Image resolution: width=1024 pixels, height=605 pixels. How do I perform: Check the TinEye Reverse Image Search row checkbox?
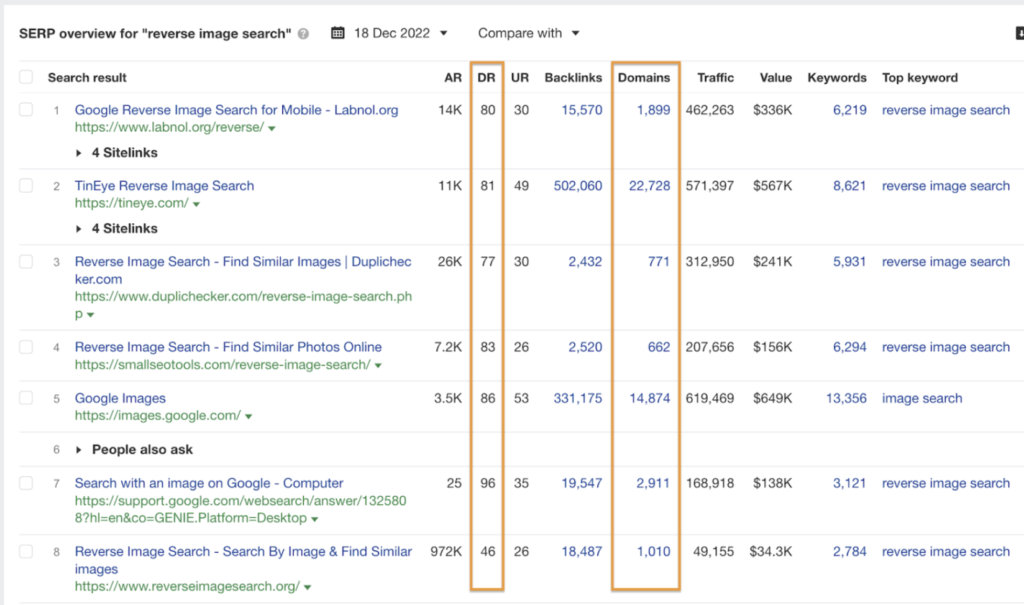(x=26, y=185)
